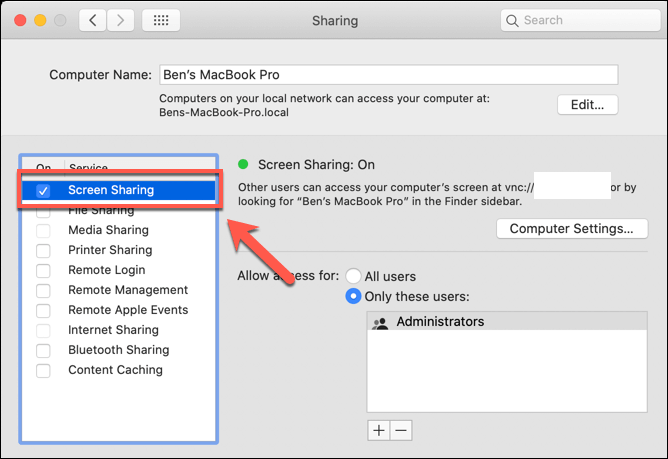
Task: Enable the Bluetooth Sharing checkbox
Action: pos(43,351)
